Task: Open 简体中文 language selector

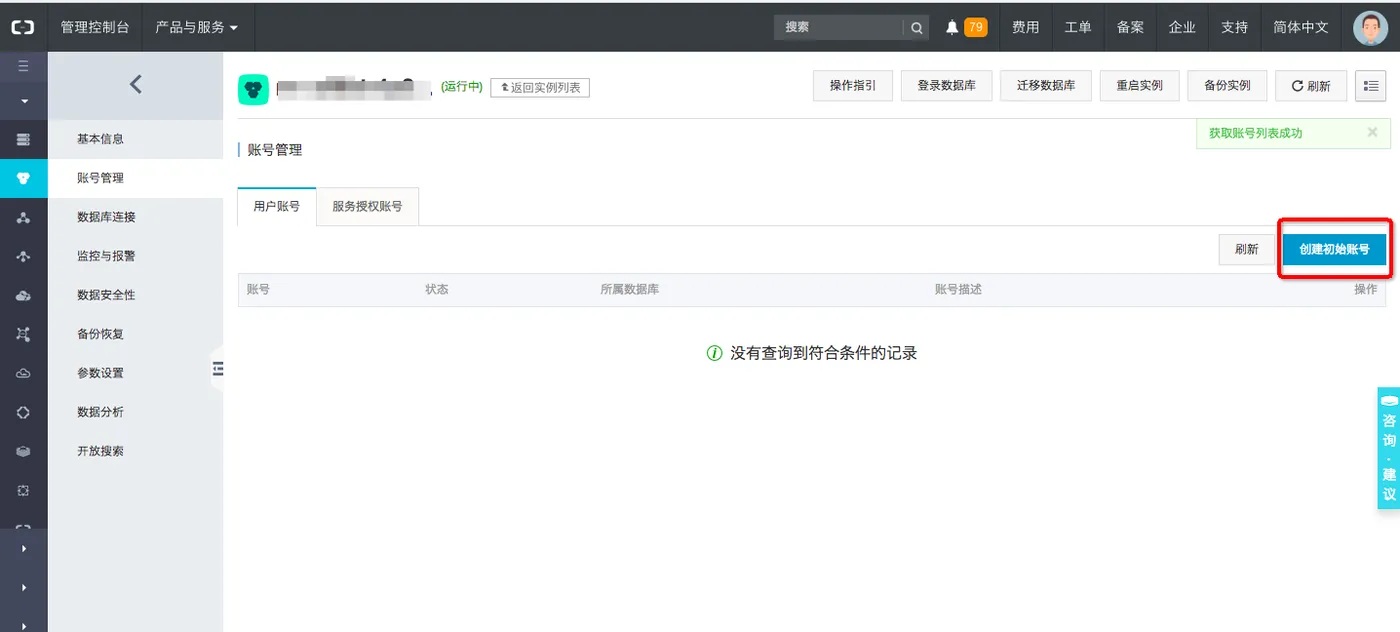Action: pos(1301,27)
